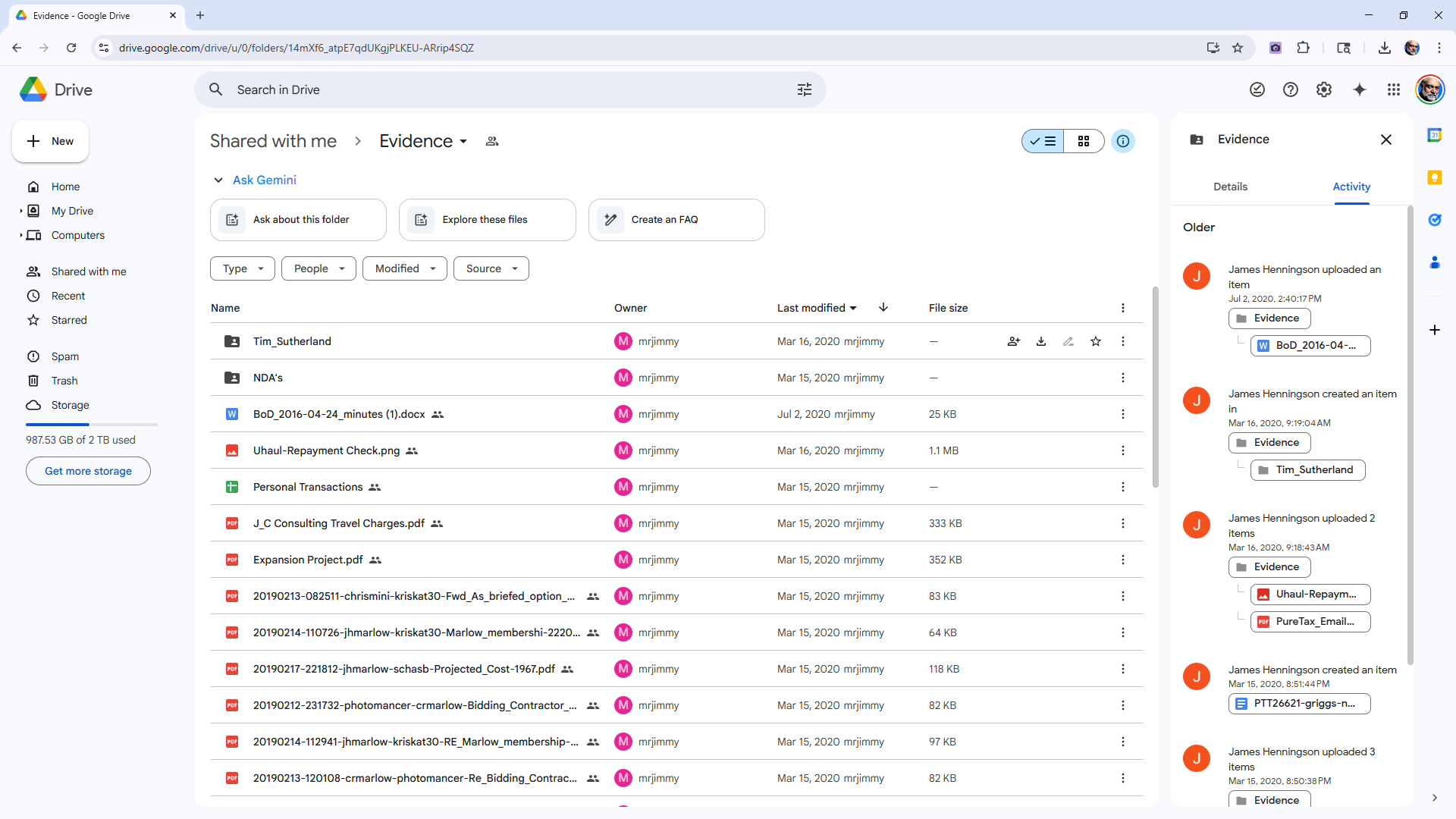Open advanced search filter options

(x=805, y=89)
